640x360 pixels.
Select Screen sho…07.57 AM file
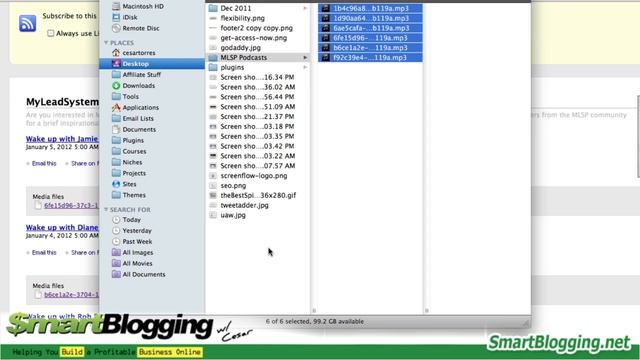pyautogui.click(x=258, y=166)
